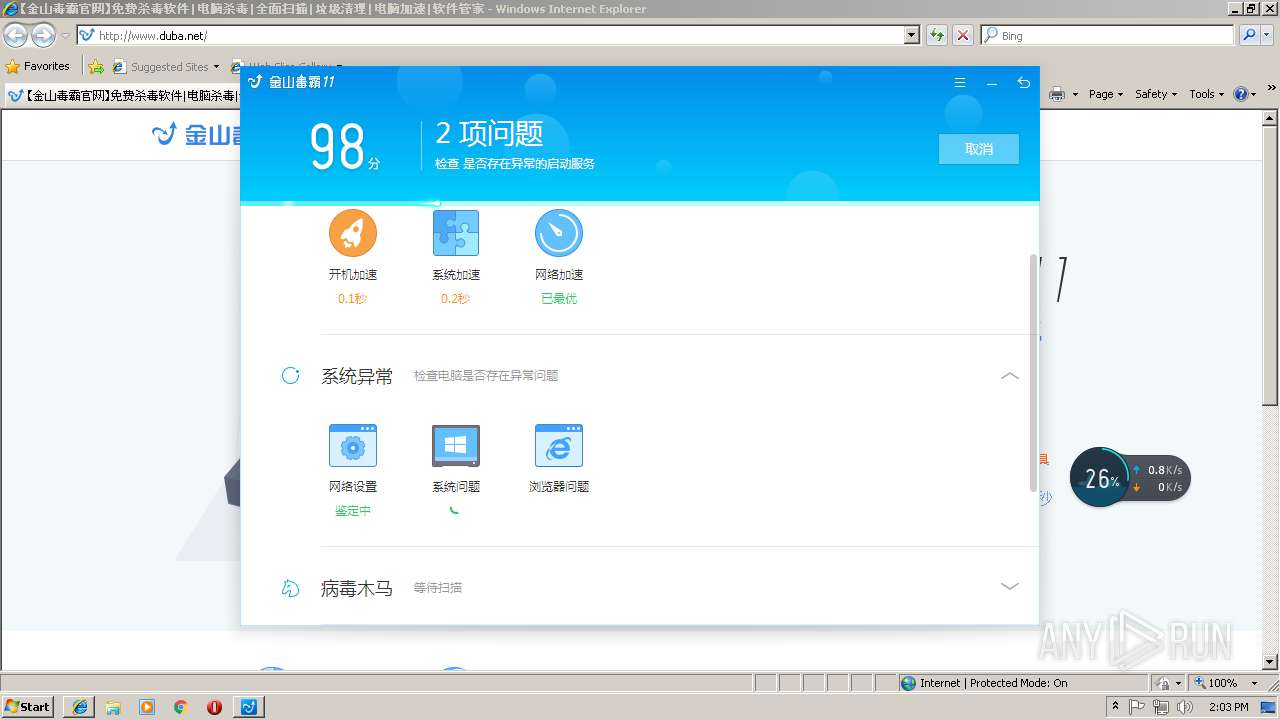Viewport: 1280px width, 720px height.
Task: Click the IE stop loading X button
Action: (962, 36)
